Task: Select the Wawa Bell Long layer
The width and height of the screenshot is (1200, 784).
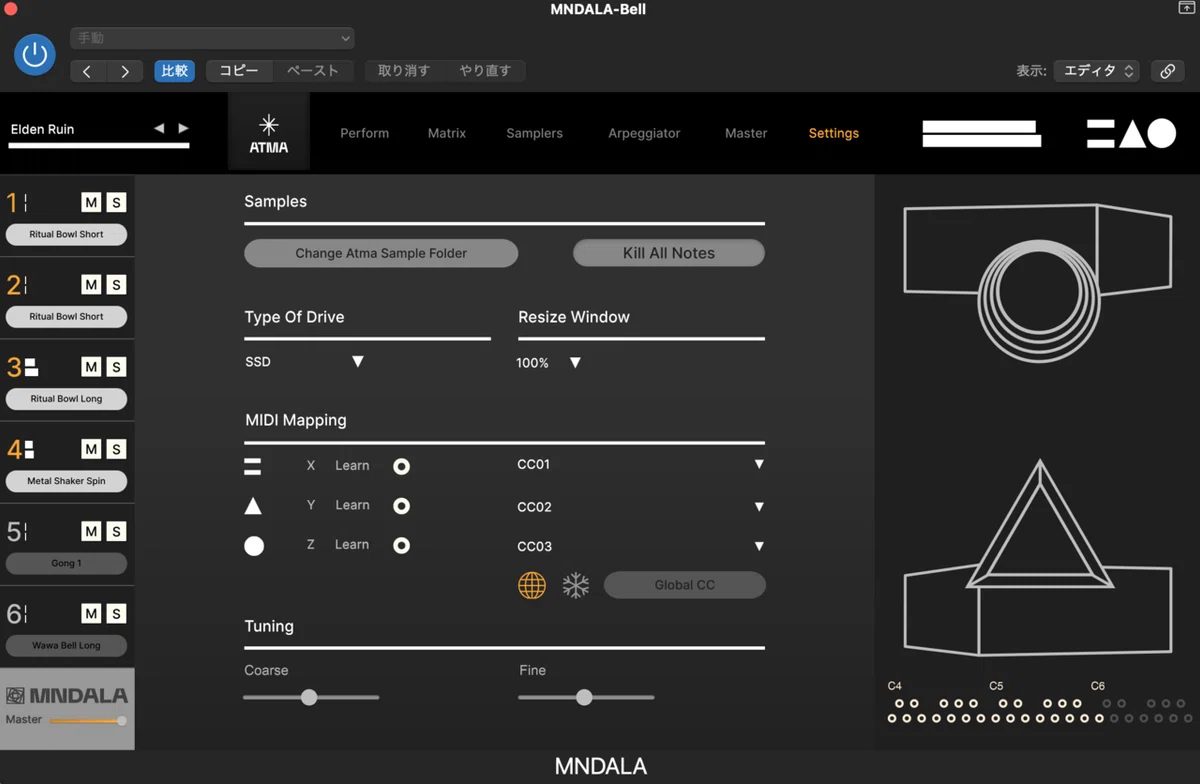Action: pyautogui.click(x=67, y=645)
